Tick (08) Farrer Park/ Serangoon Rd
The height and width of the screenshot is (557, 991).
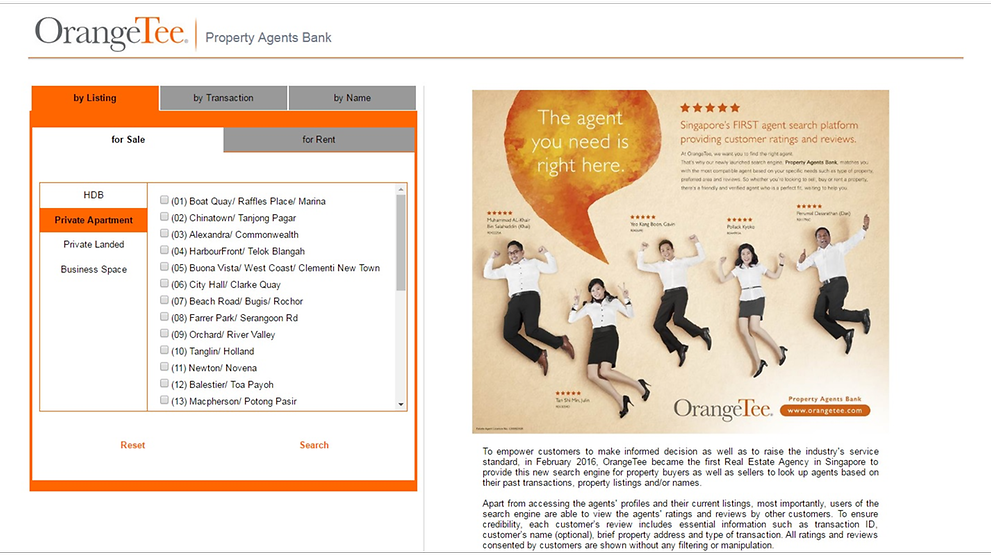click(164, 317)
